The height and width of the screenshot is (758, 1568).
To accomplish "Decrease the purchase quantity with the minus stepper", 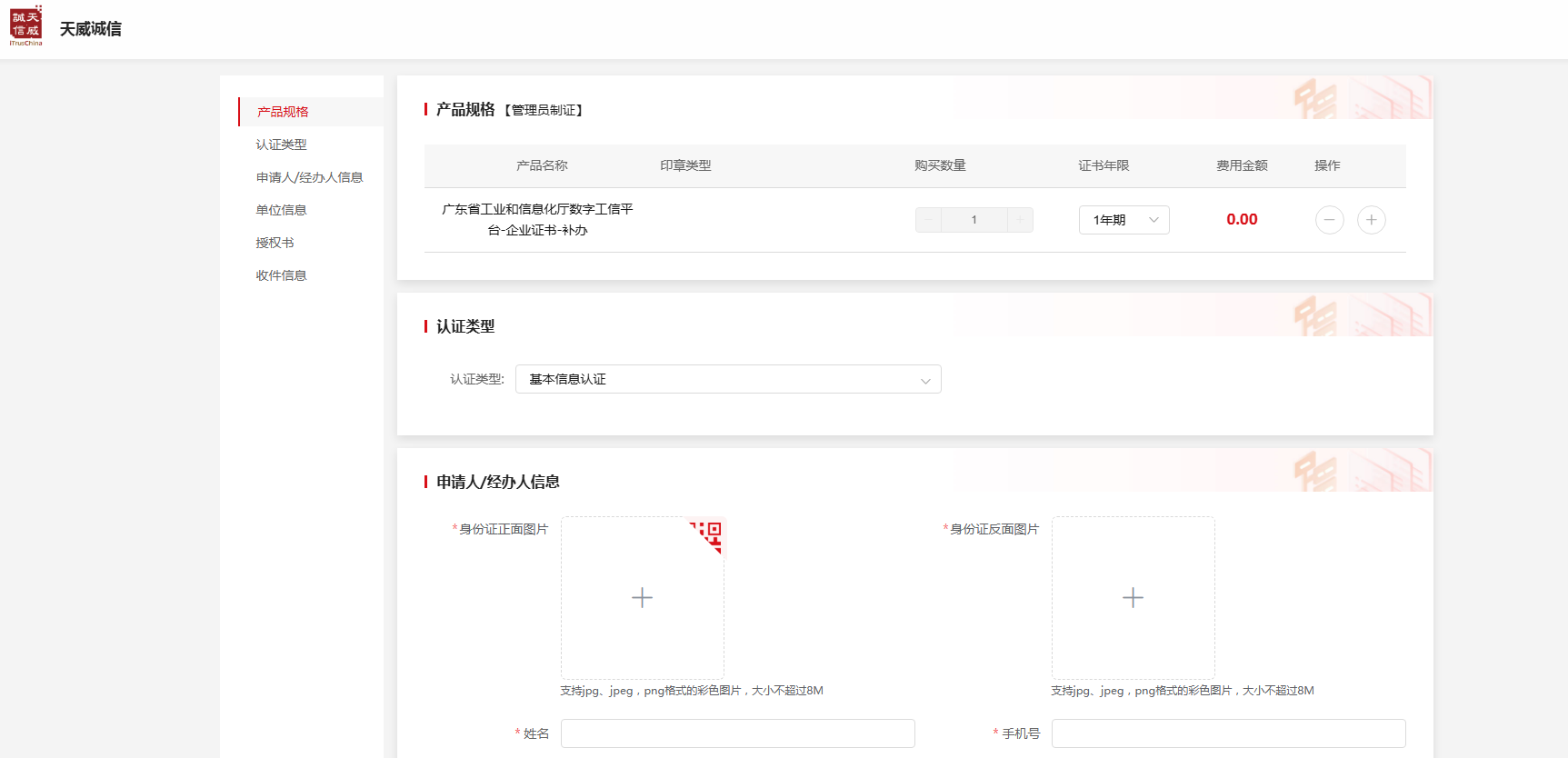I will 928,220.
